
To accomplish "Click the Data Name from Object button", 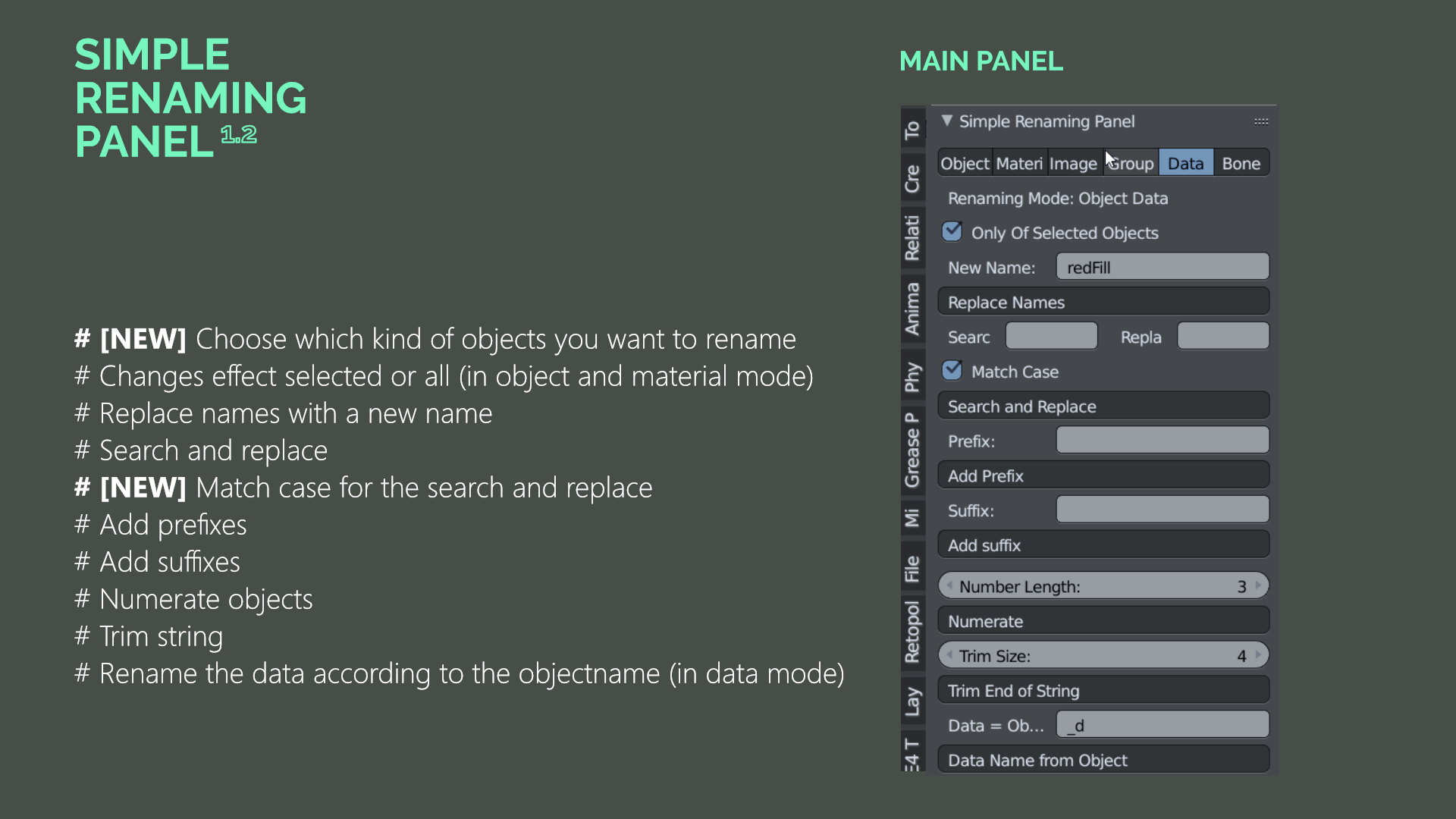I will click(1103, 760).
